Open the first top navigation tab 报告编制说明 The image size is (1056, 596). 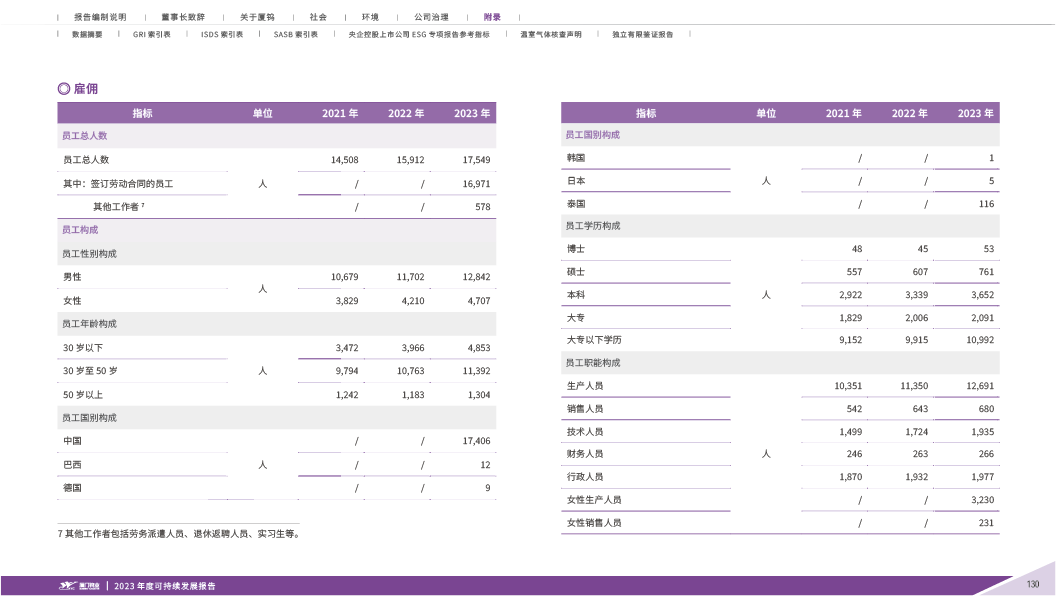point(100,18)
